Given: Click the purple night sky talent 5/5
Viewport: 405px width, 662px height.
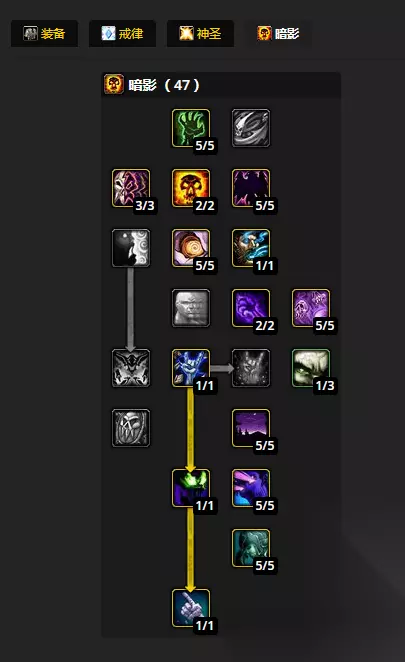Looking at the screenshot, I should point(251,428).
